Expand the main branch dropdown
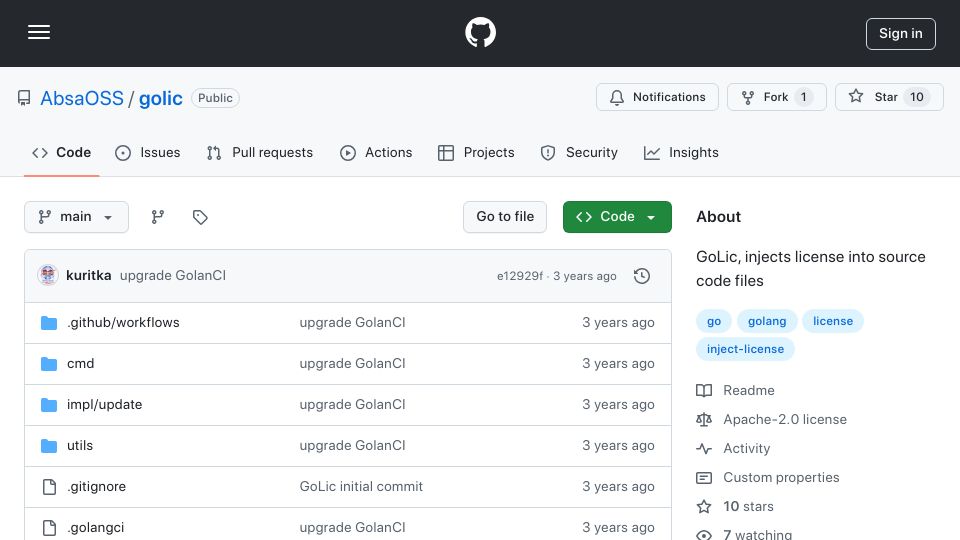 [77, 217]
